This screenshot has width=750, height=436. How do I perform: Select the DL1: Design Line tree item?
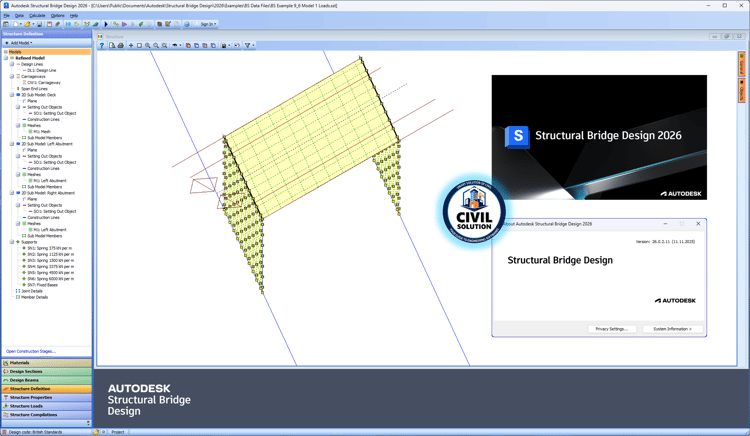41,70
